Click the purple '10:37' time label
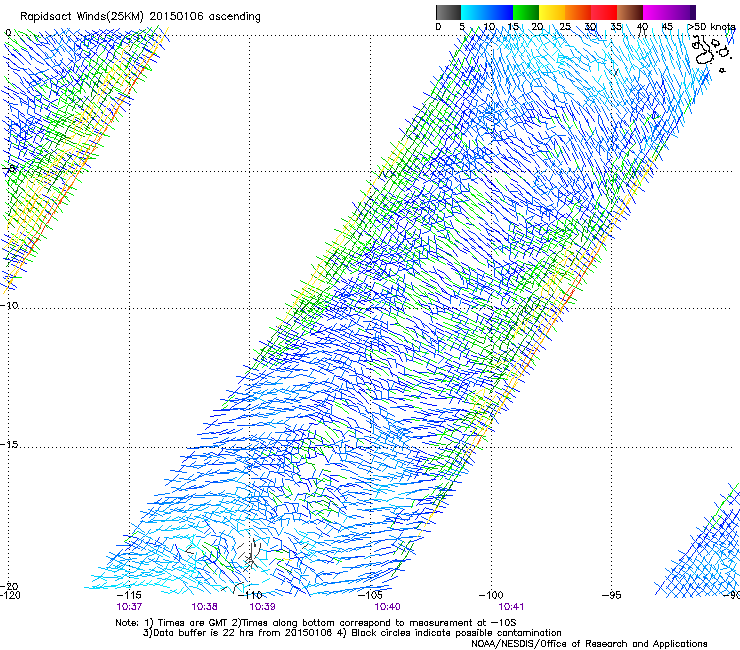Screen dimensions: 740x650 tap(129, 607)
